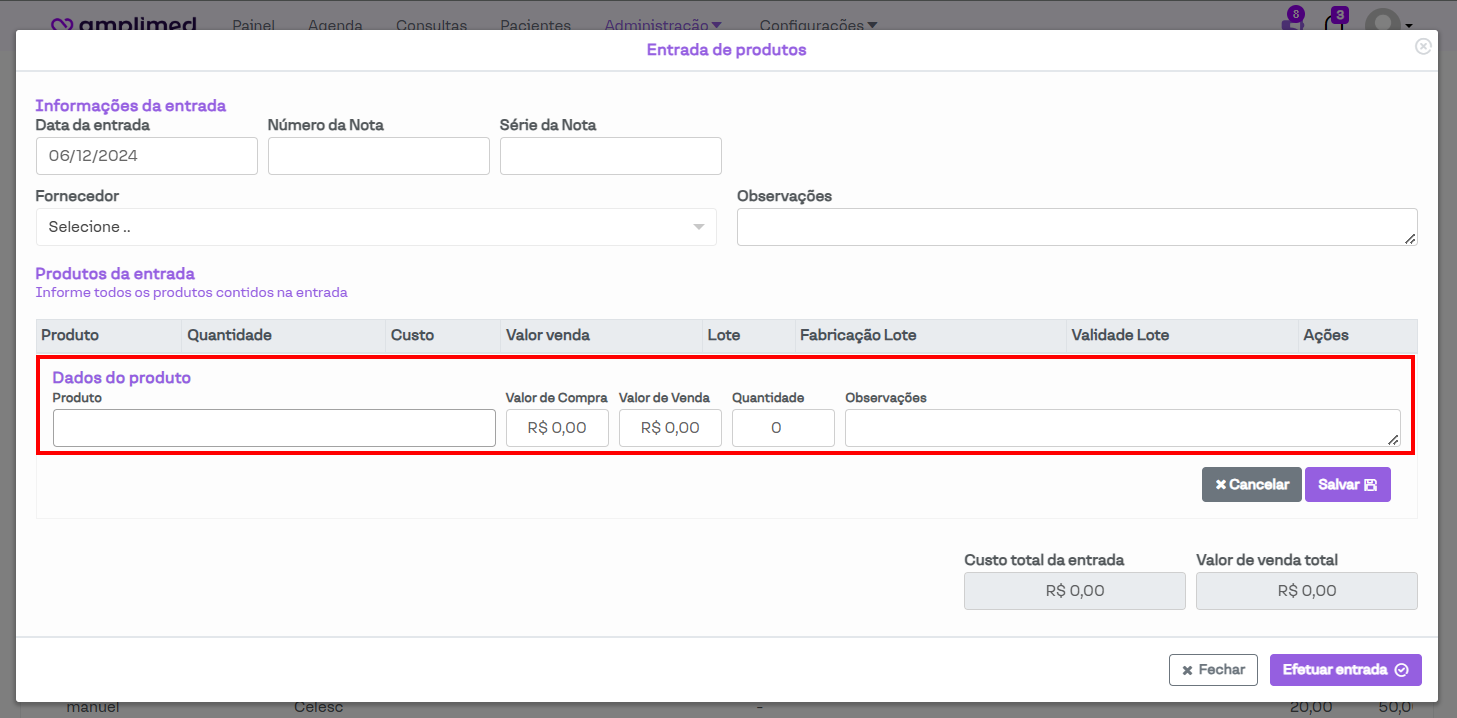Open the Configurações menu
This screenshot has height=718, width=1457.
coord(818,25)
